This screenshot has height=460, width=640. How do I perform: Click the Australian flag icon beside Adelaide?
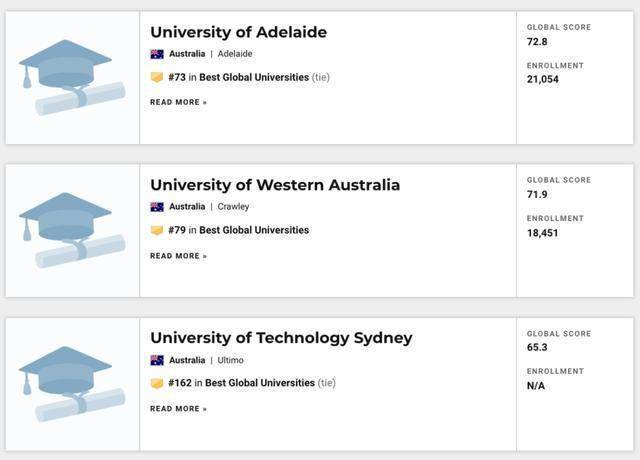157,54
